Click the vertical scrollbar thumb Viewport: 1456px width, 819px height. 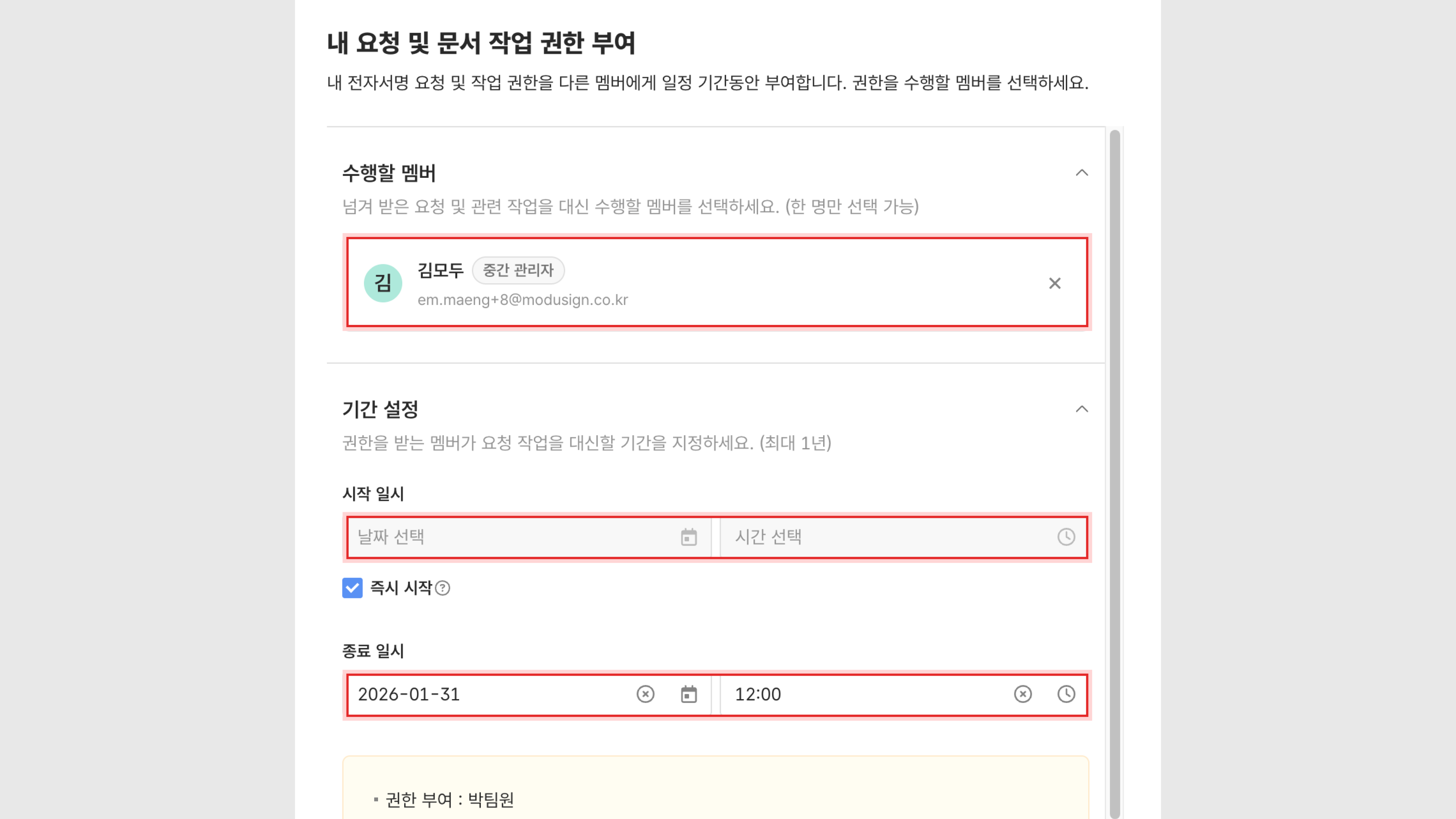[1114, 452]
